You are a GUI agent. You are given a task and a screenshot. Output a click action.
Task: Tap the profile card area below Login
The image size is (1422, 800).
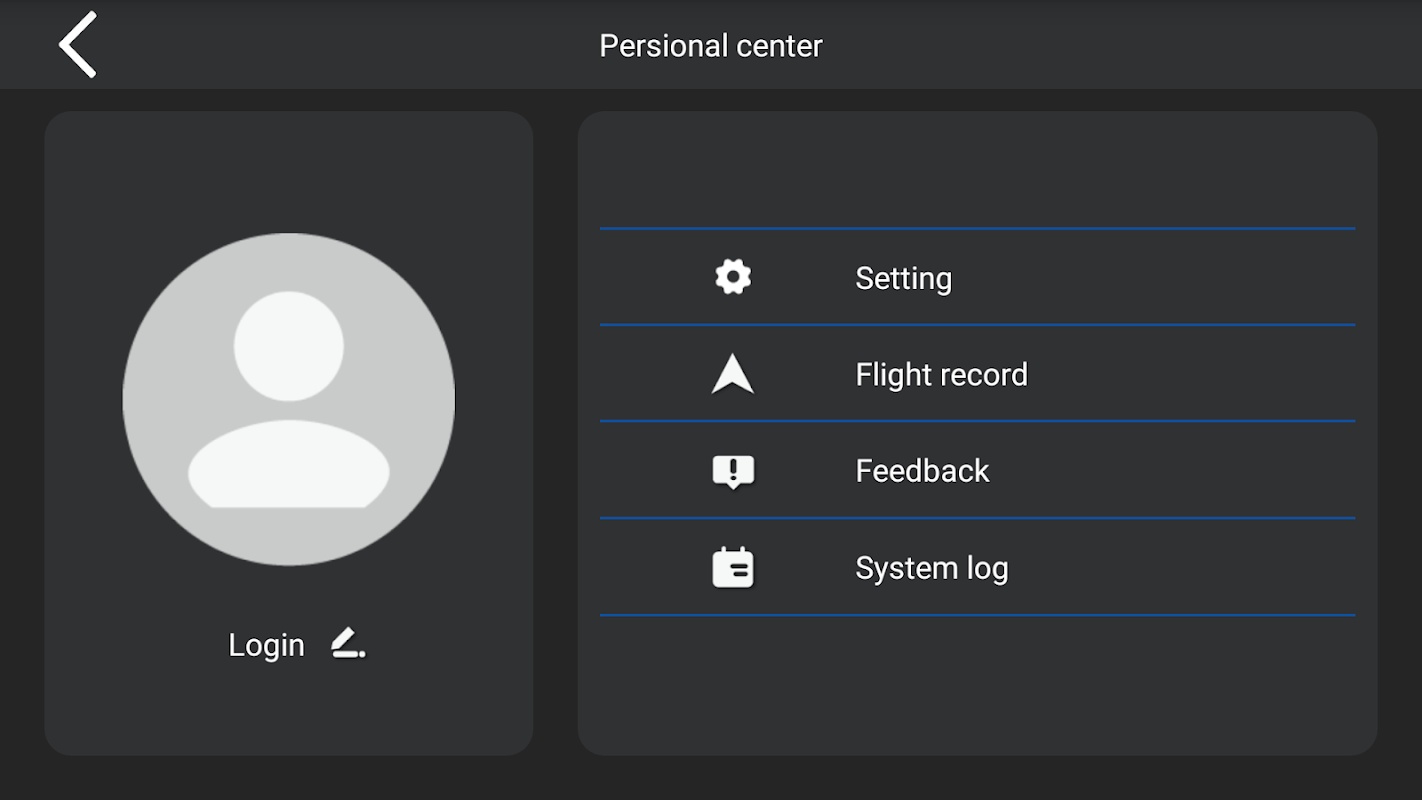click(289, 712)
